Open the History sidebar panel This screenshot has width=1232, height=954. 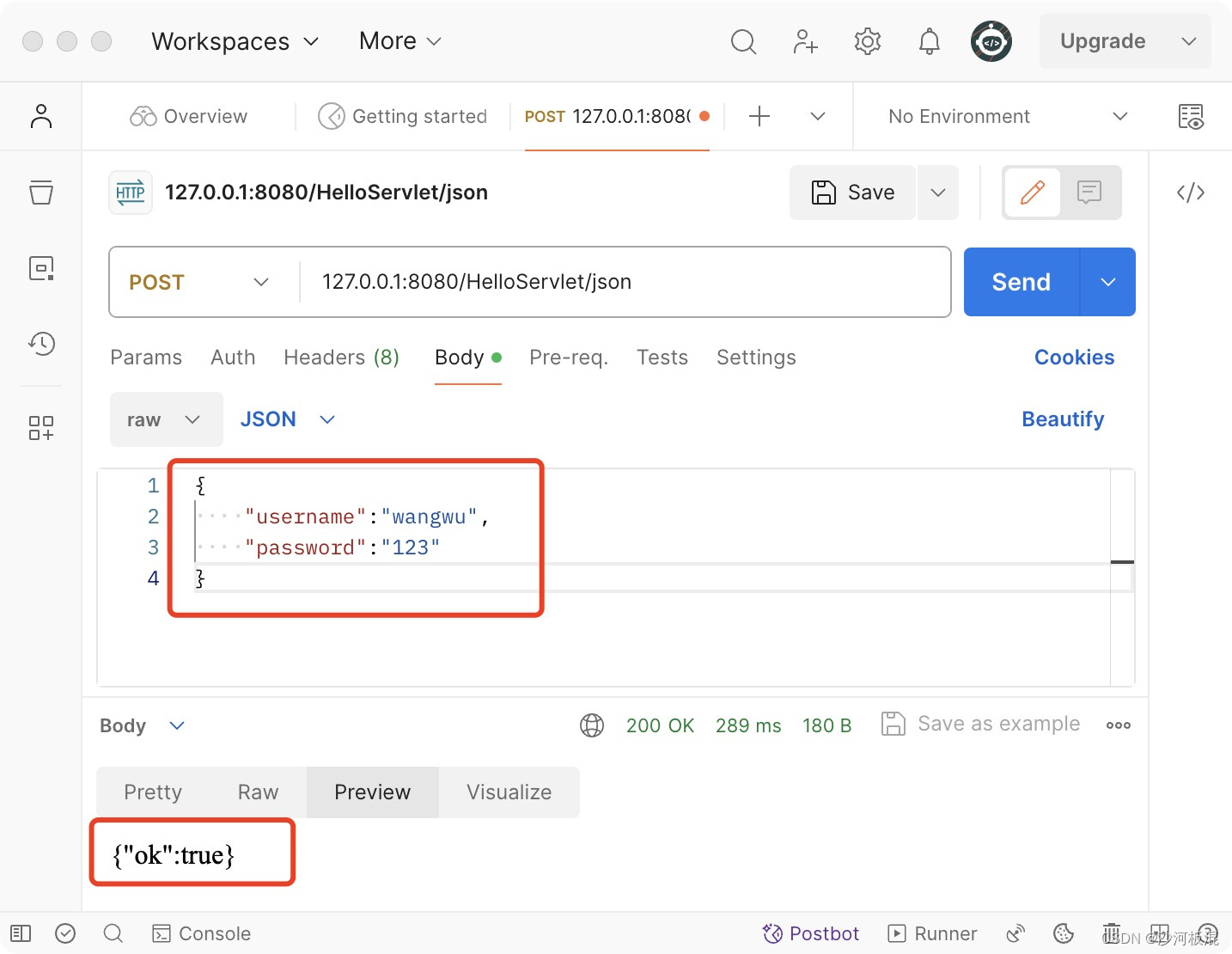pyautogui.click(x=40, y=343)
